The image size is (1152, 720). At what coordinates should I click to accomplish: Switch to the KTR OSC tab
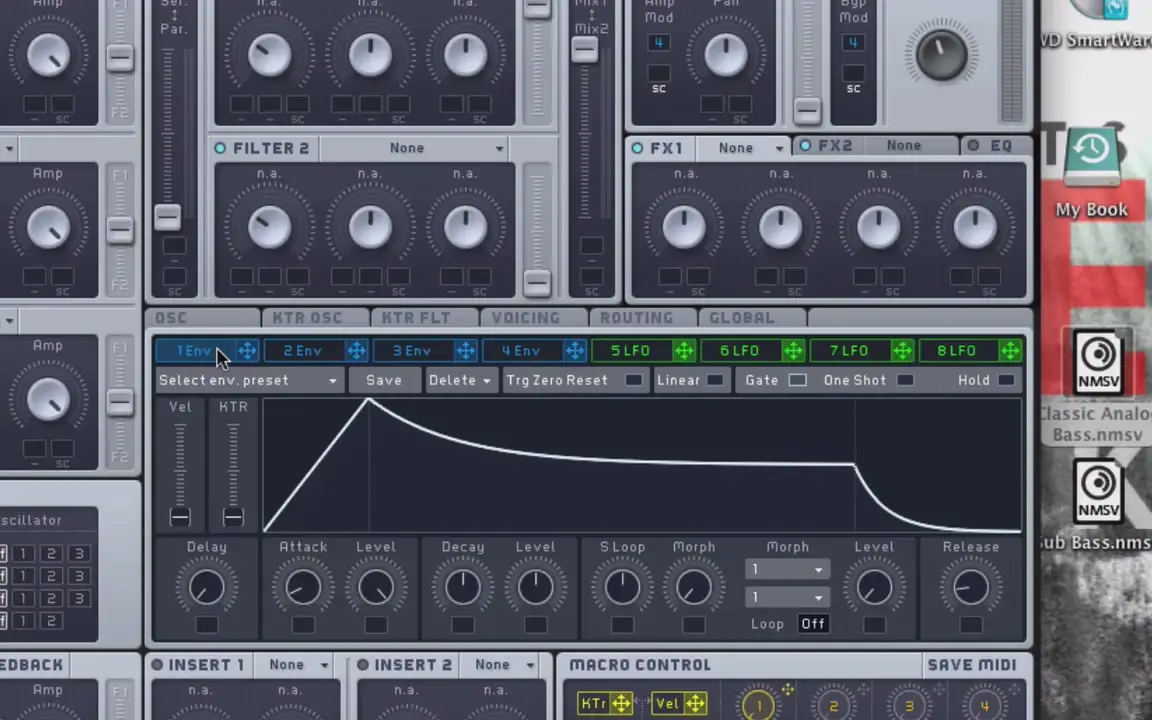[314, 318]
